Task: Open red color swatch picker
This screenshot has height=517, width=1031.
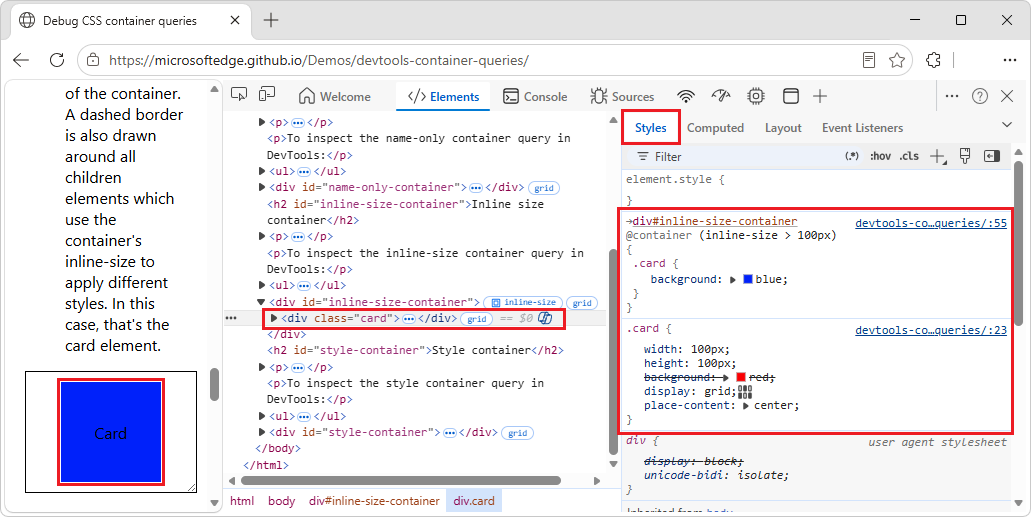Action: pyautogui.click(x=741, y=378)
